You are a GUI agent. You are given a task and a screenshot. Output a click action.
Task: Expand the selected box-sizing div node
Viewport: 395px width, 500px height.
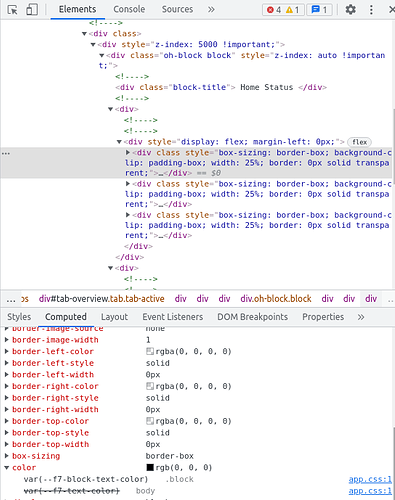point(128,153)
